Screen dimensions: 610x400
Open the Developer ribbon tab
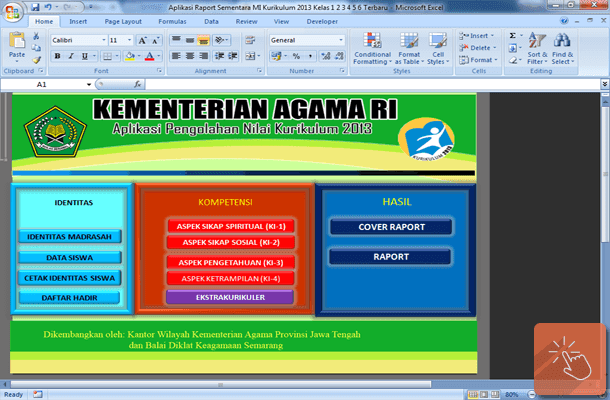click(x=322, y=21)
